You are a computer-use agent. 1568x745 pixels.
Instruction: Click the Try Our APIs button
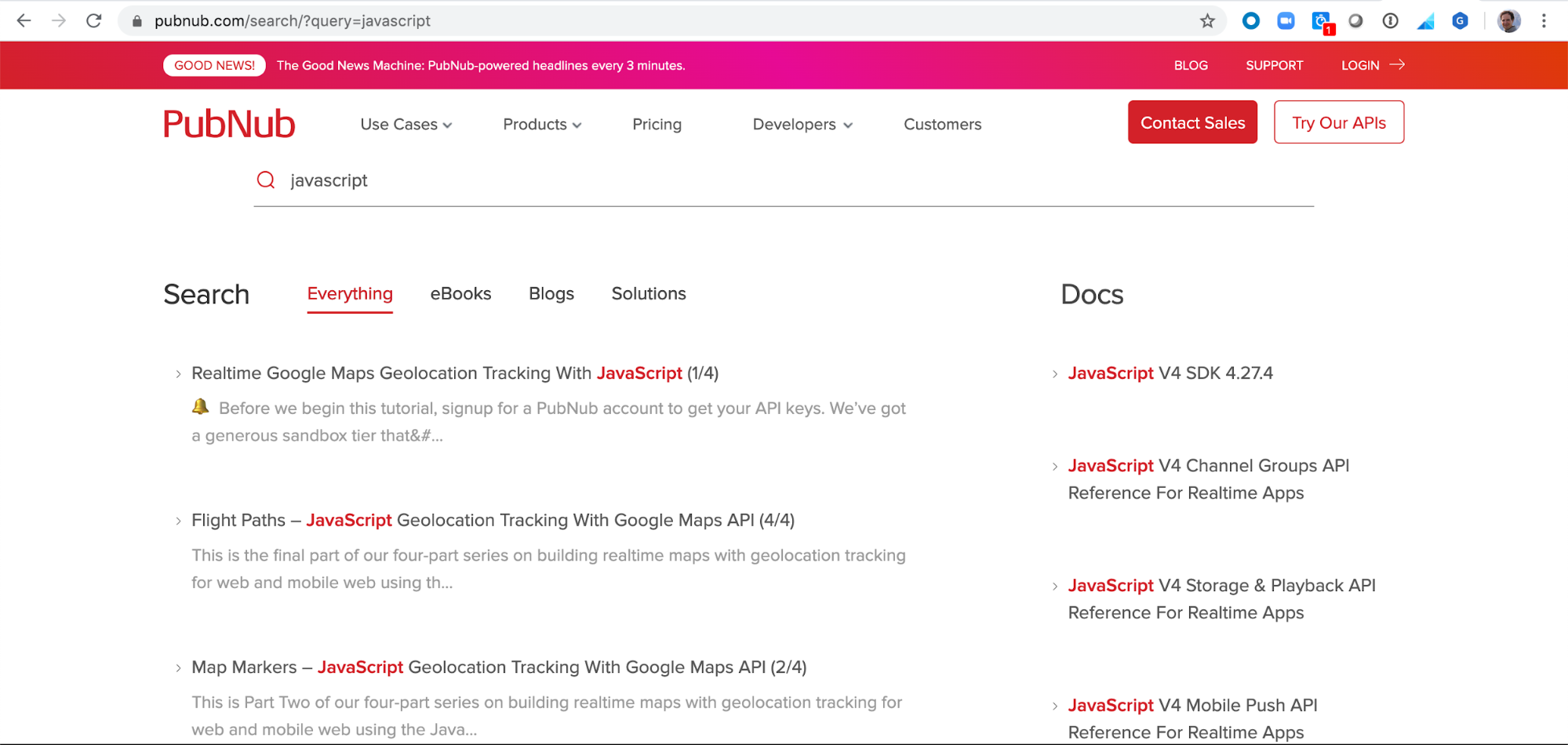click(1339, 122)
